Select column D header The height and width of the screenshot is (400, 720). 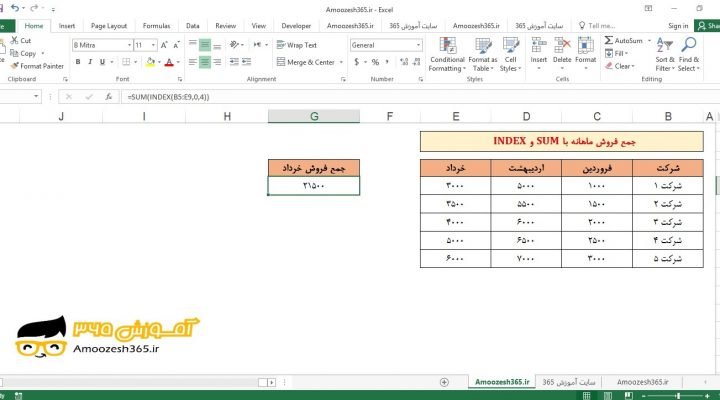pos(526,116)
